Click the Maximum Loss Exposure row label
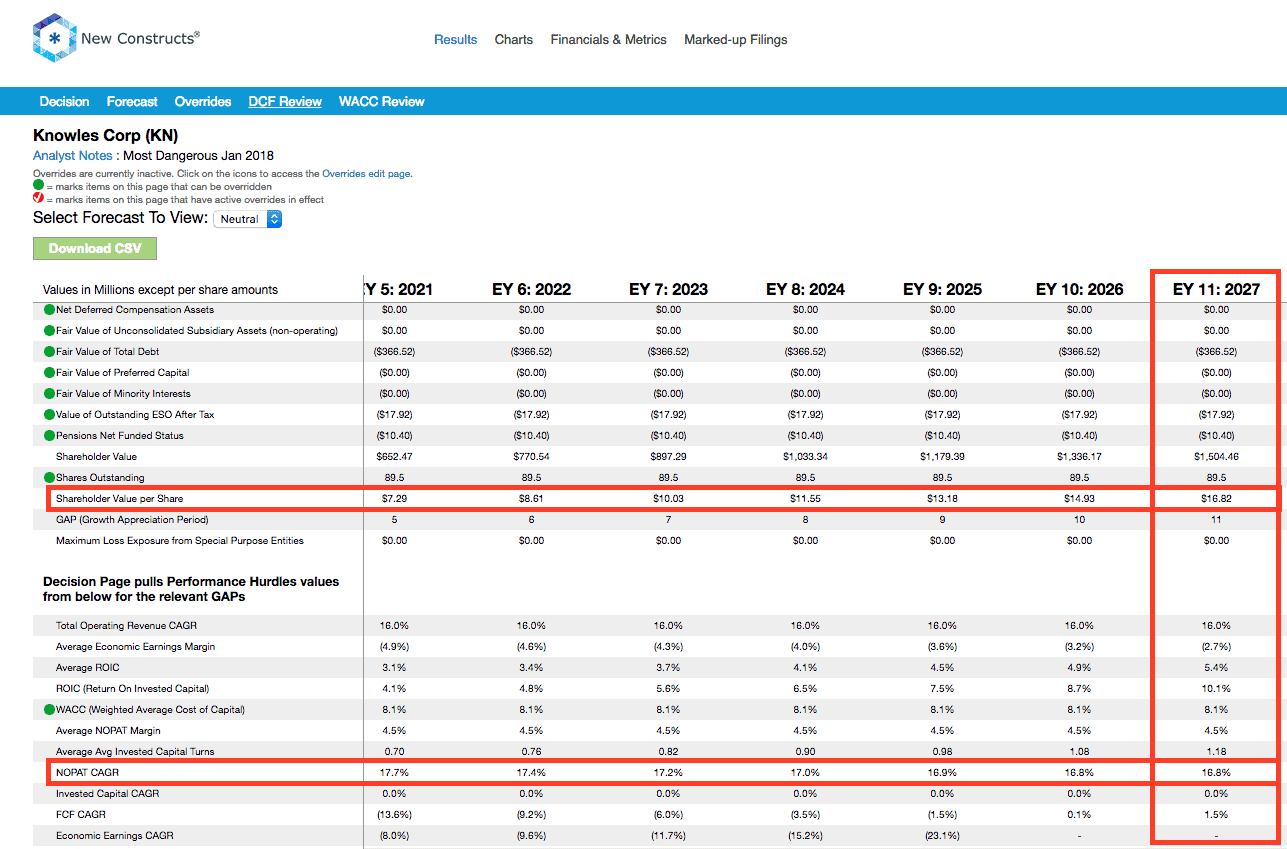 point(180,541)
